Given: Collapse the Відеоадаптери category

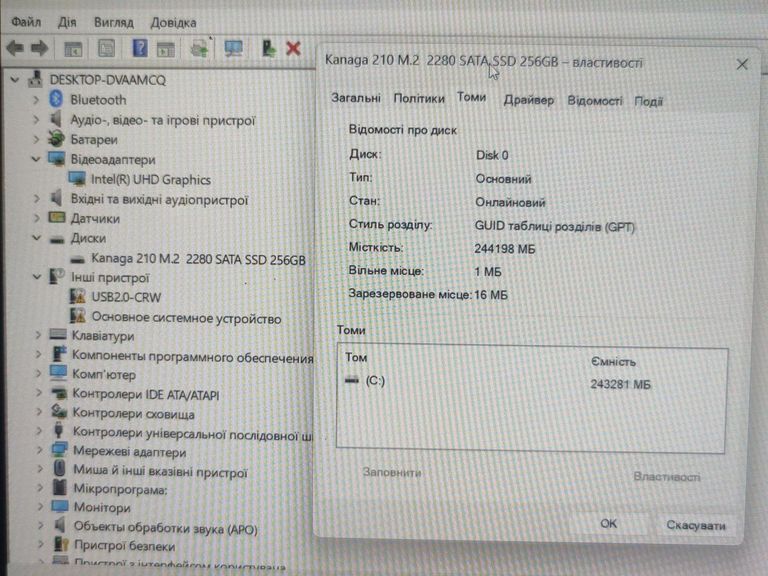Looking at the screenshot, I should 35,159.
